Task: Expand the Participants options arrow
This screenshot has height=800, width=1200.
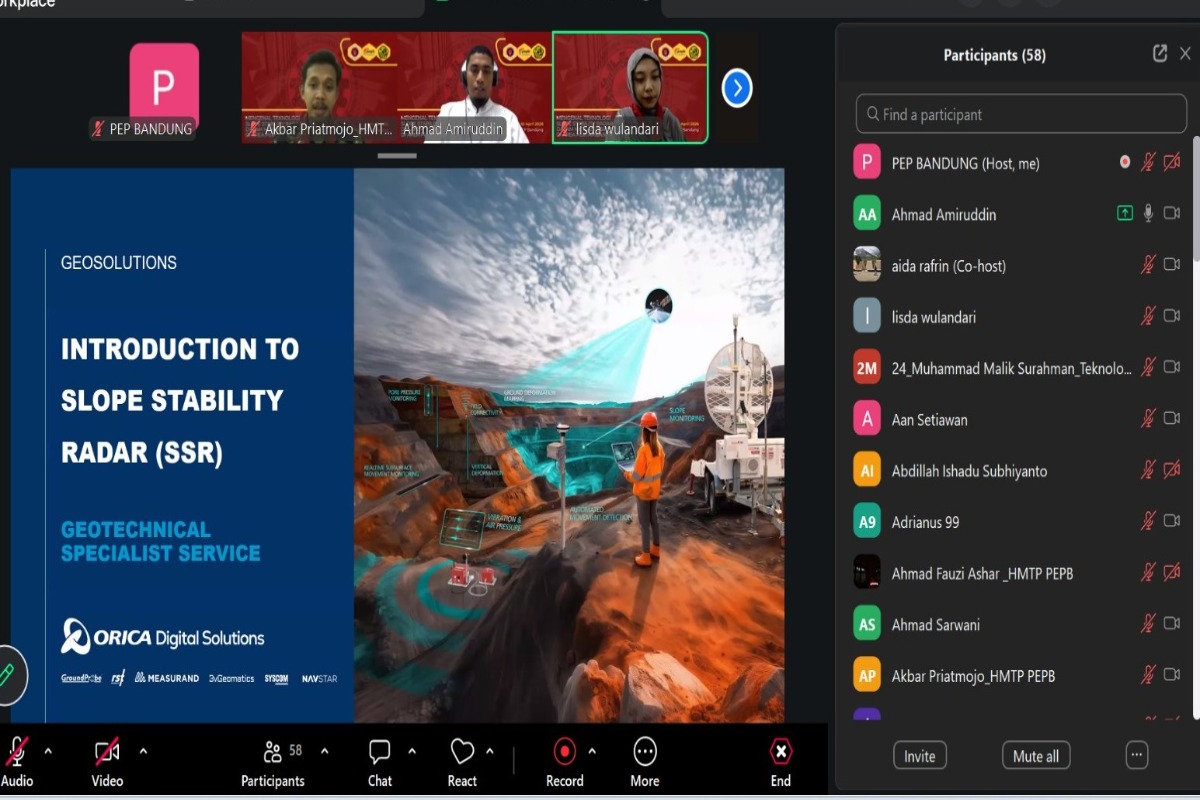Action: pos(324,751)
